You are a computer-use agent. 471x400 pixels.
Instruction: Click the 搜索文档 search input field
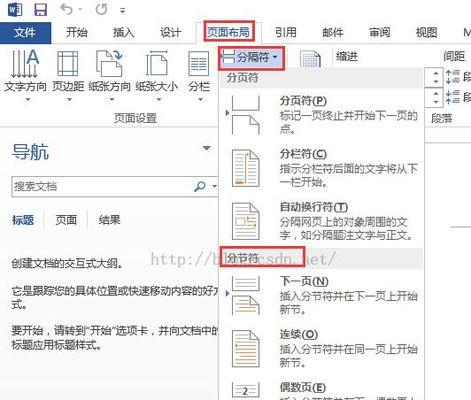click(x=102, y=186)
